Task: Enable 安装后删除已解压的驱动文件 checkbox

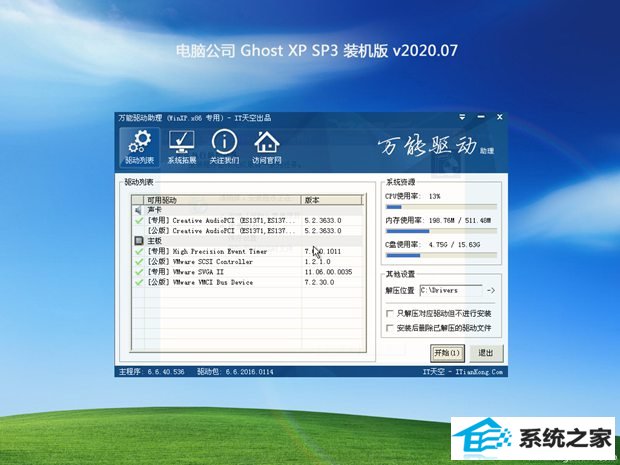Action: 389,328
